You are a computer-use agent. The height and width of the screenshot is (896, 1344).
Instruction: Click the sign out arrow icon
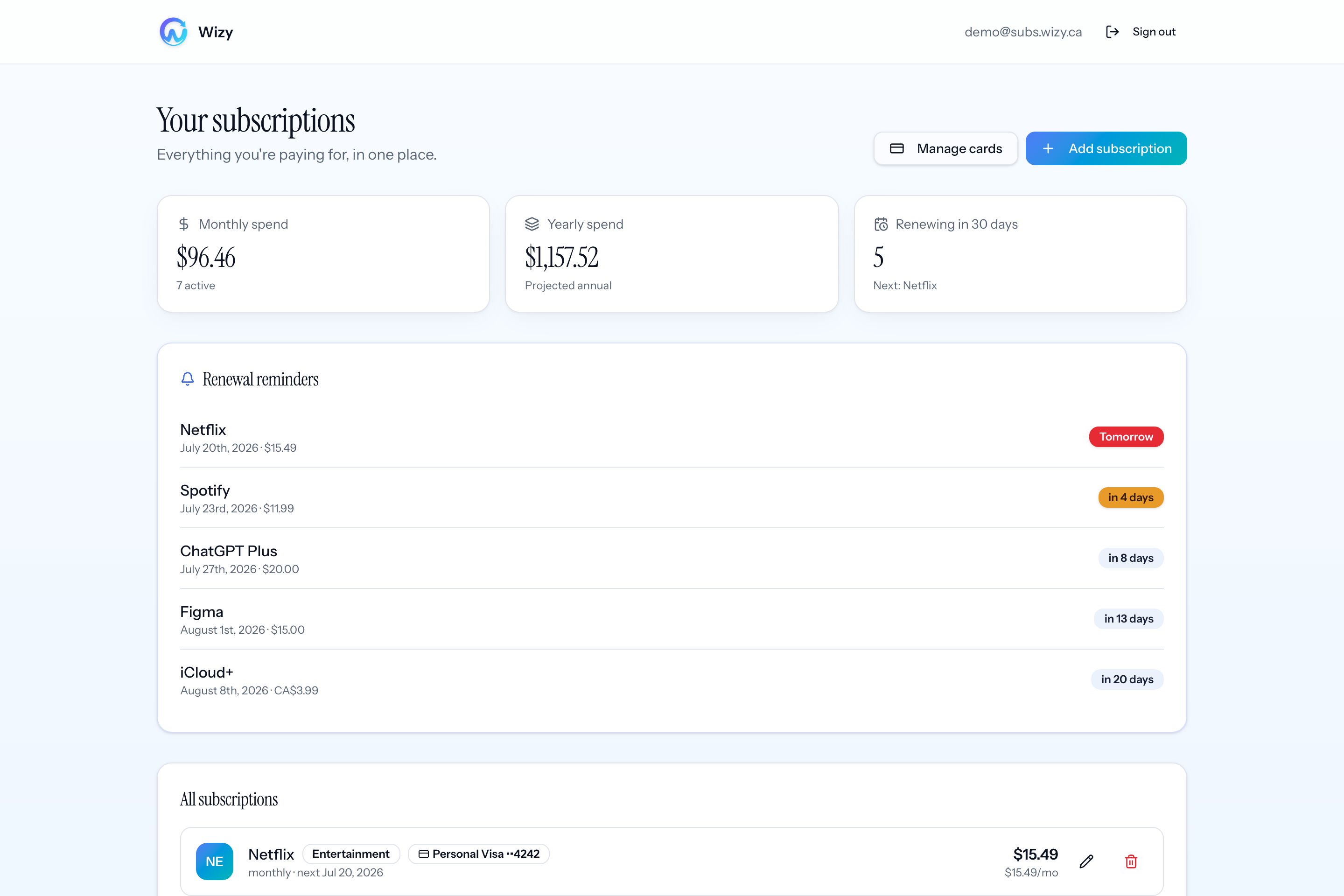[x=1112, y=31]
